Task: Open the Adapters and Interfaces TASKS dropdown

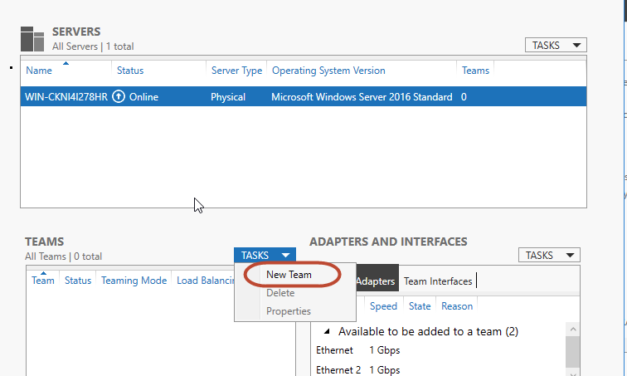Action: 549,255
